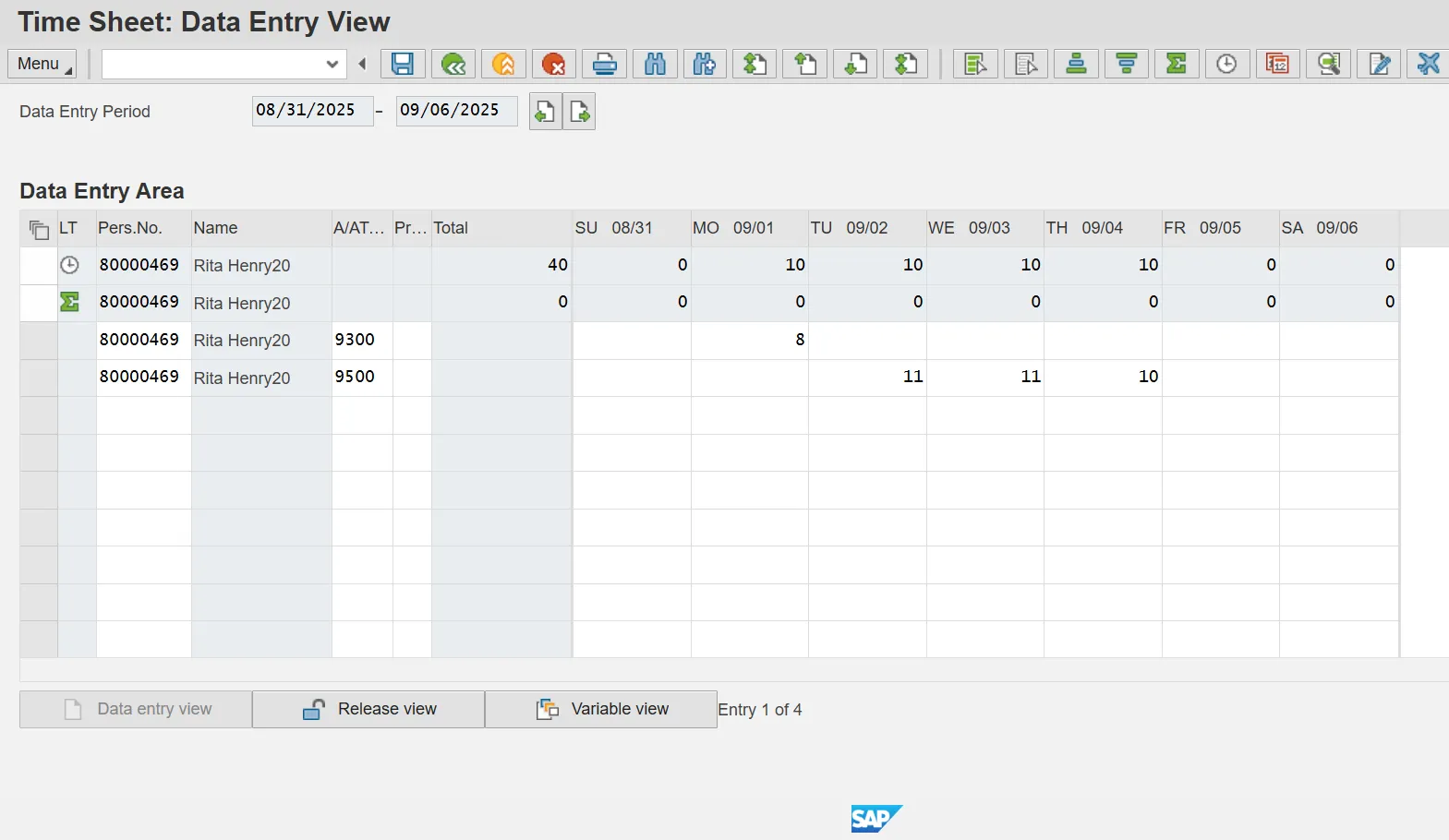
Task: Click the Friday cell in 9300 row
Action: (x=1221, y=341)
